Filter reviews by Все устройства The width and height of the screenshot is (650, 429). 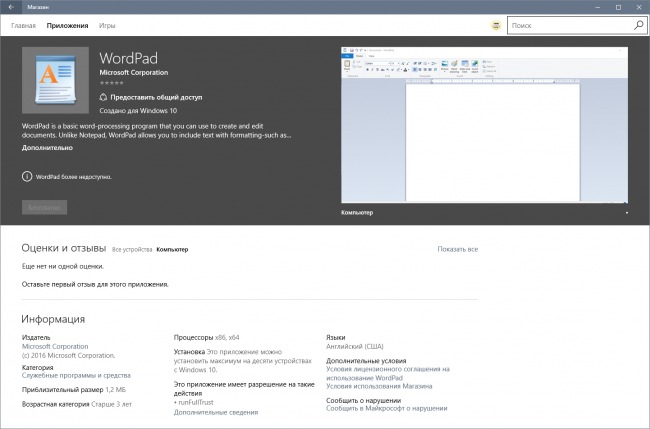coord(132,250)
